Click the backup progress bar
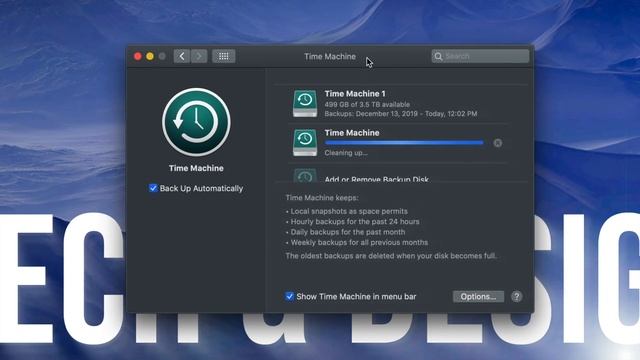Viewport: 640px width, 360px height. click(404, 143)
